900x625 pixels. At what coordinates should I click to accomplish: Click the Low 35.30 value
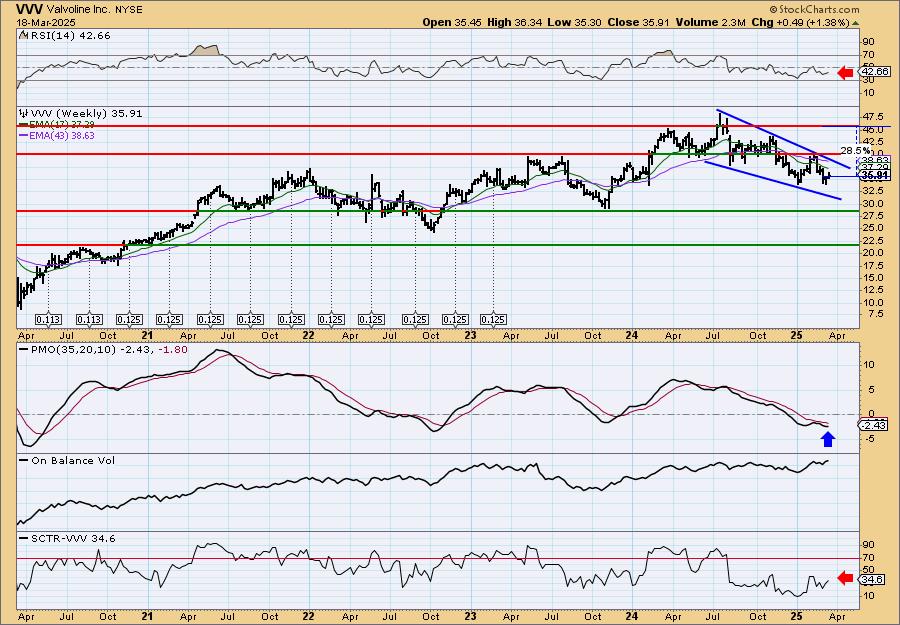[576, 22]
